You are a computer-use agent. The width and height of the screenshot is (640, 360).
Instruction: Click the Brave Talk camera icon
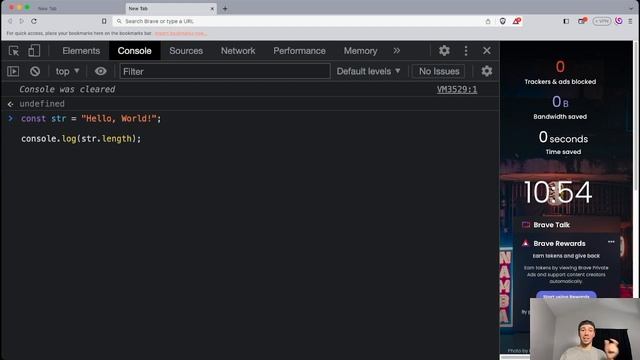(x=526, y=225)
